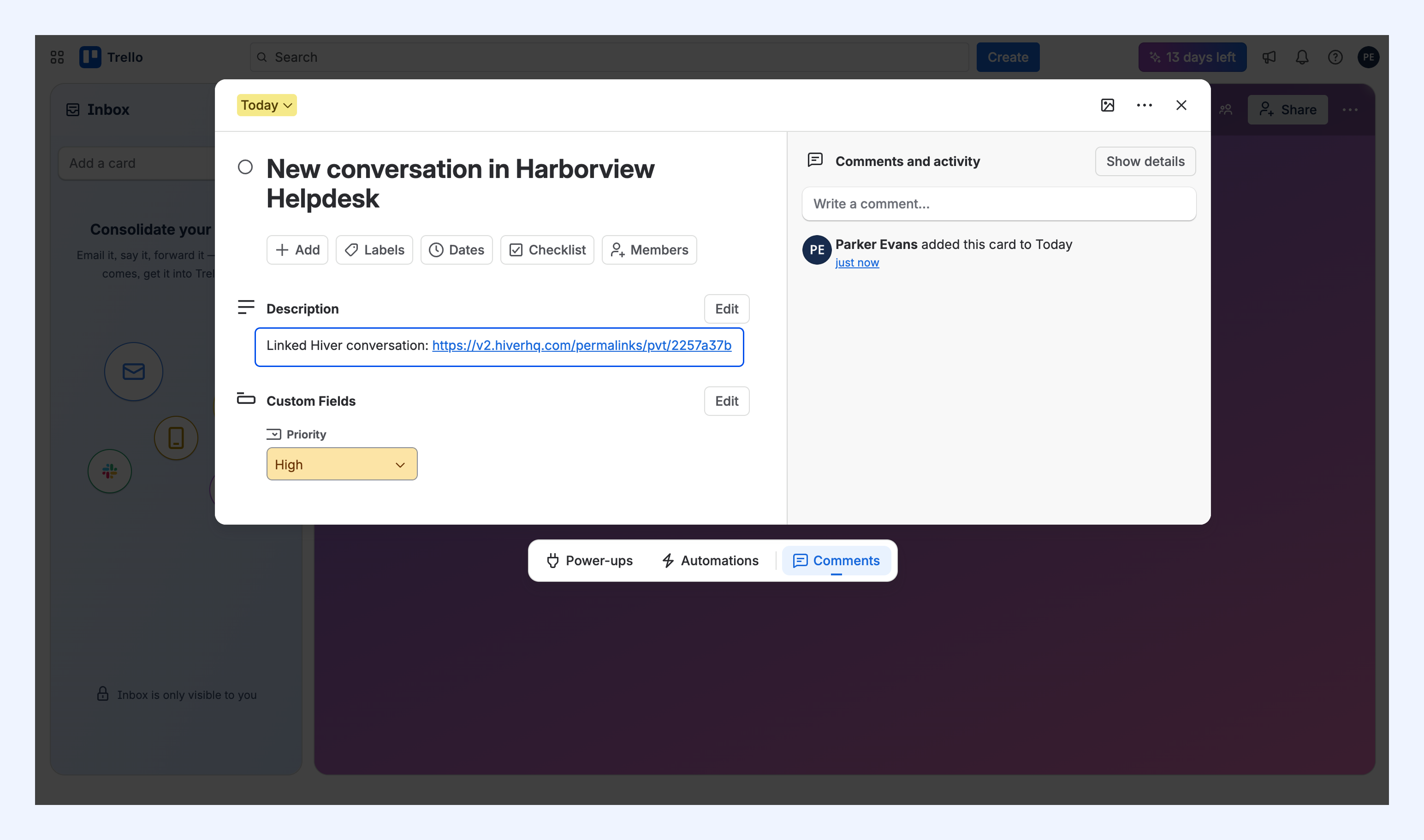The image size is (1424, 840).
Task: Open the board menu ellipsis
Action: click(x=1350, y=110)
